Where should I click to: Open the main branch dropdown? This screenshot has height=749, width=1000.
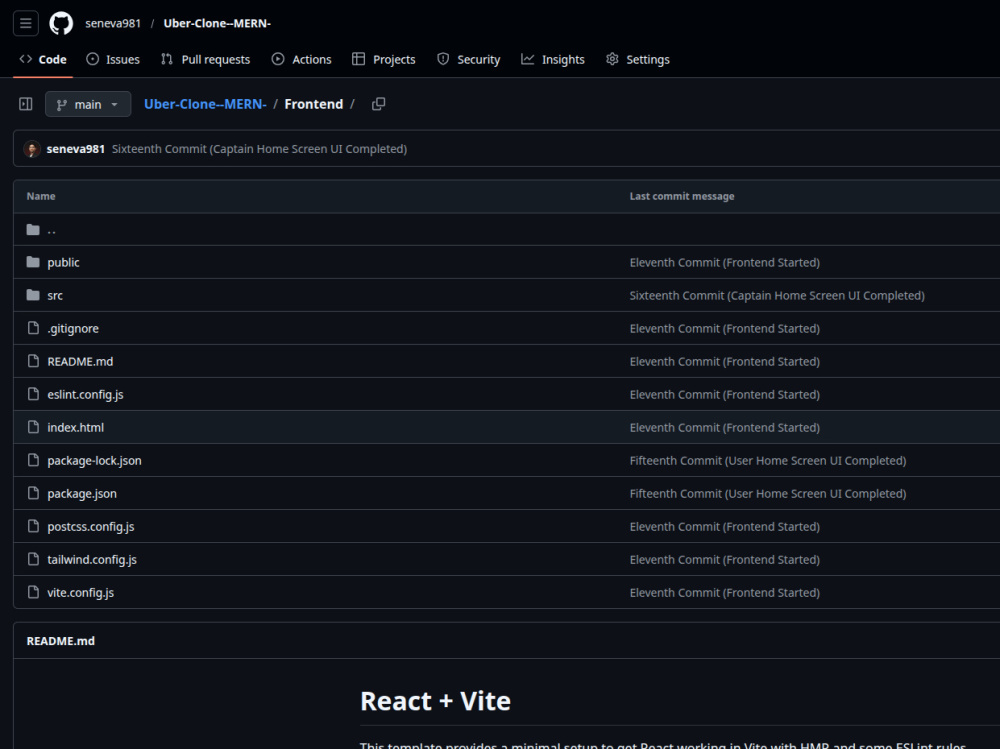pyautogui.click(x=88, y=105)
